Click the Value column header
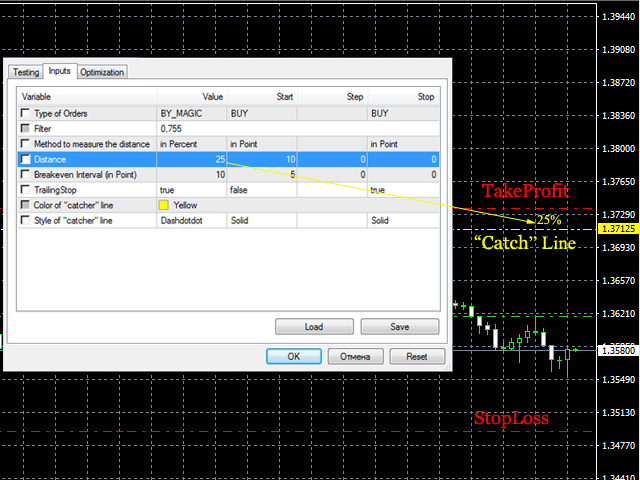 (x=192, y=97)
